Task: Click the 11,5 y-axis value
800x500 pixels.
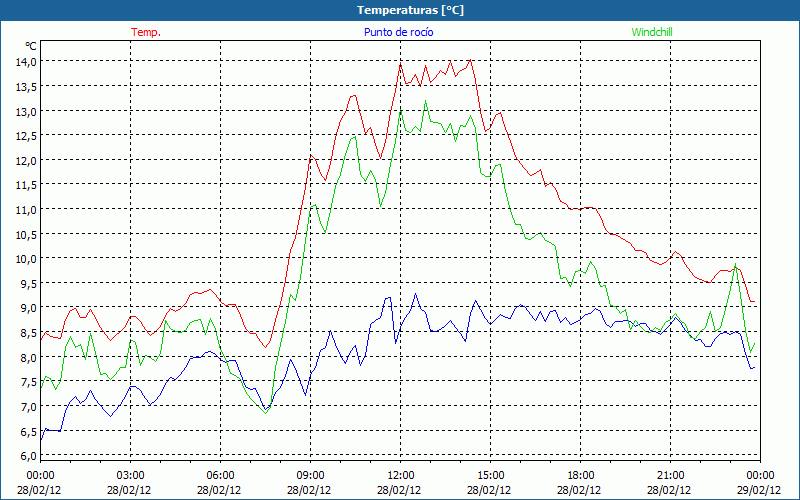Action: click(27, 185)
